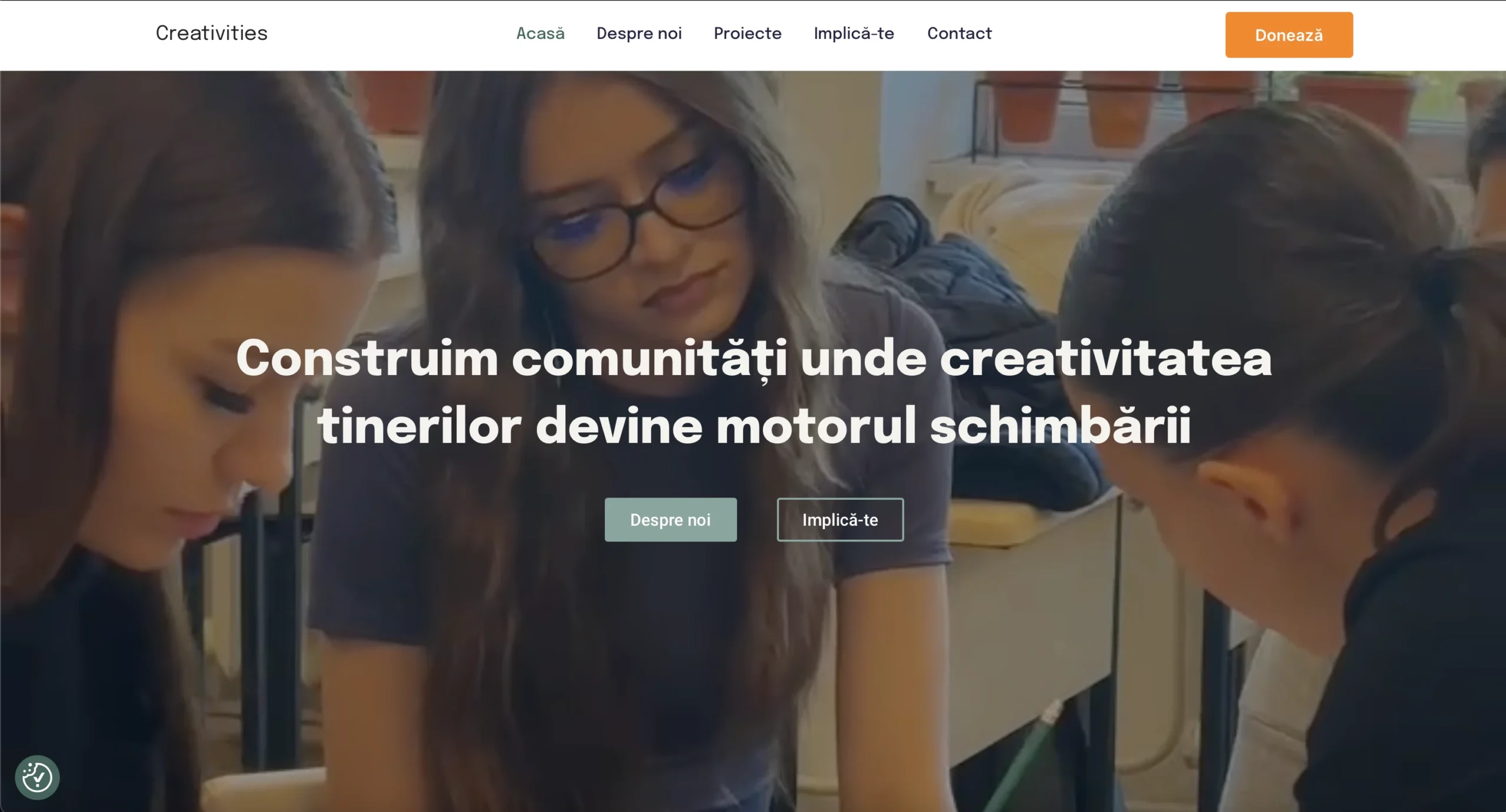Image resolution: width=1506 pixels, height=812 pixels.
Task: Click the green Despre noi hero button
Action: click(x=671, y=520)
